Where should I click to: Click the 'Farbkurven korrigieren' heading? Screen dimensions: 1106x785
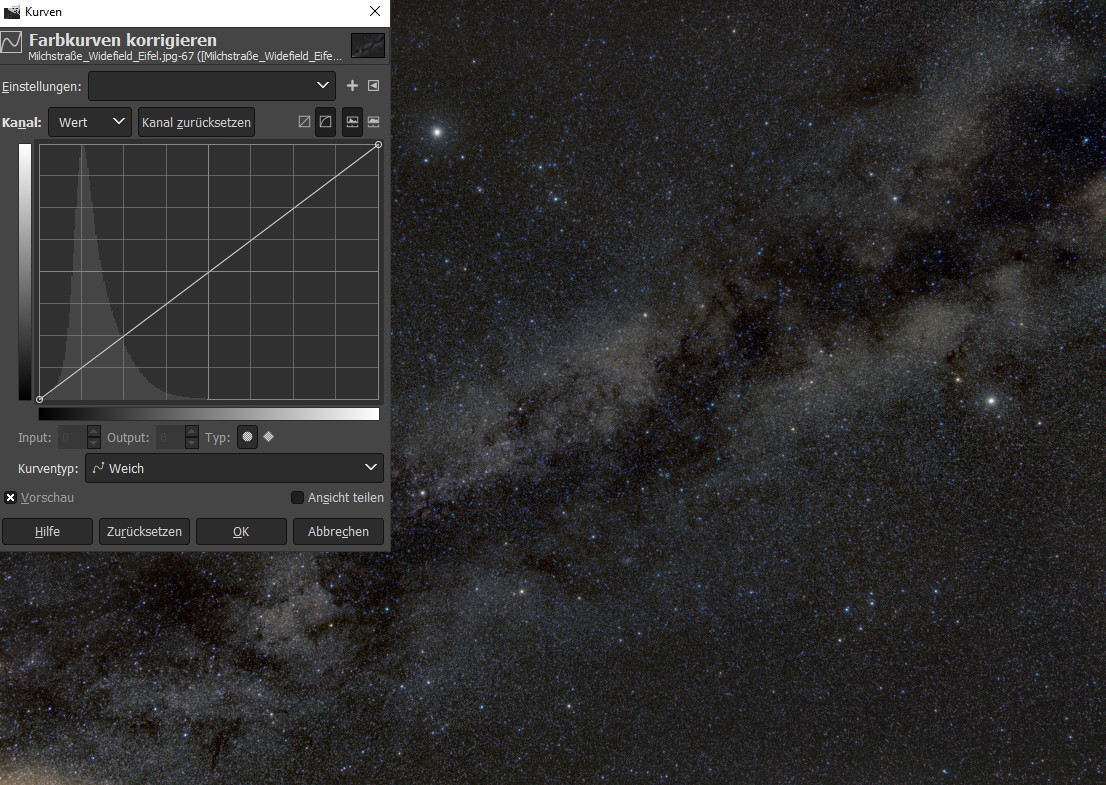coord(123,39)
